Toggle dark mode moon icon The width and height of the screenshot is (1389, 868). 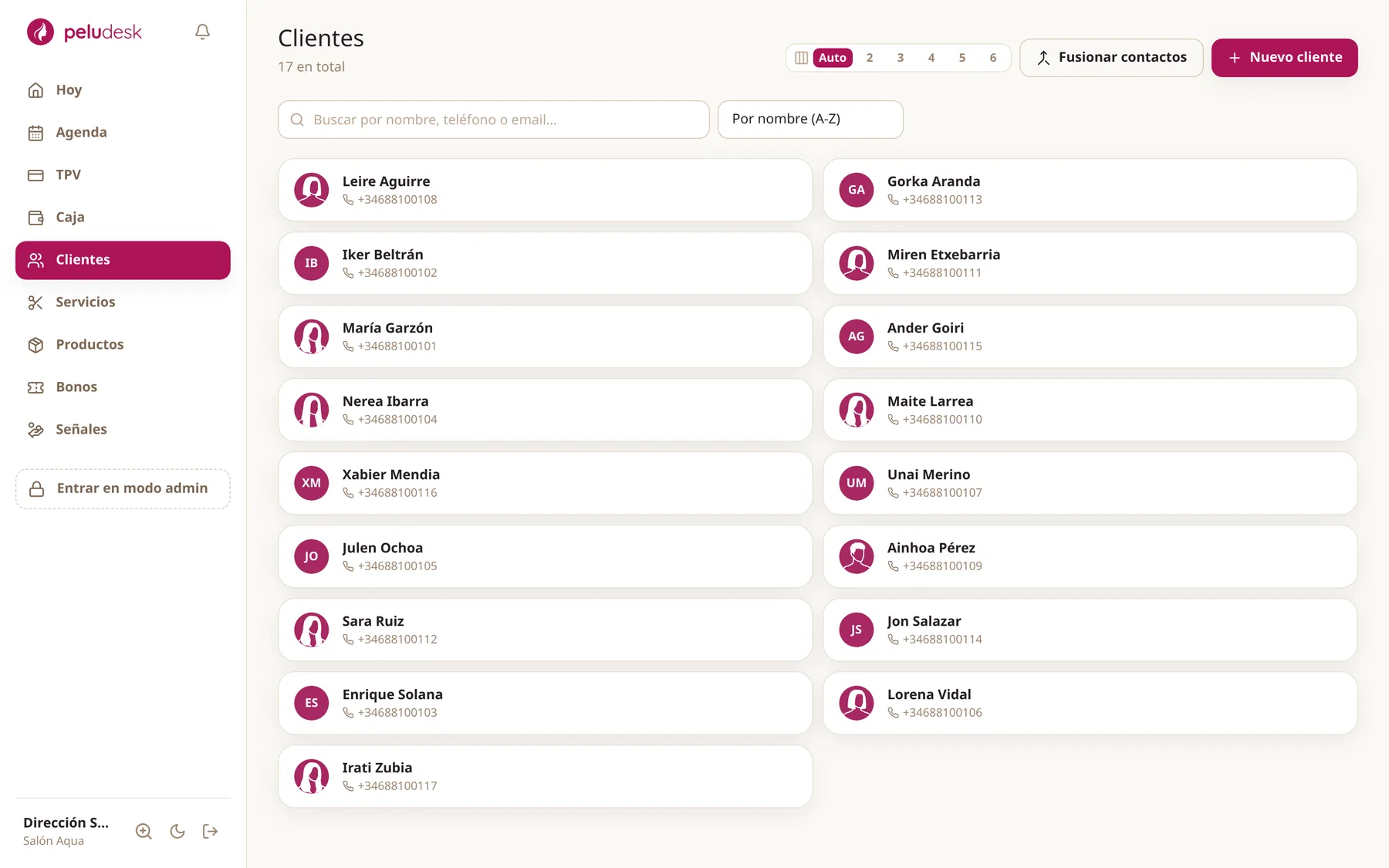coord(177,831)
